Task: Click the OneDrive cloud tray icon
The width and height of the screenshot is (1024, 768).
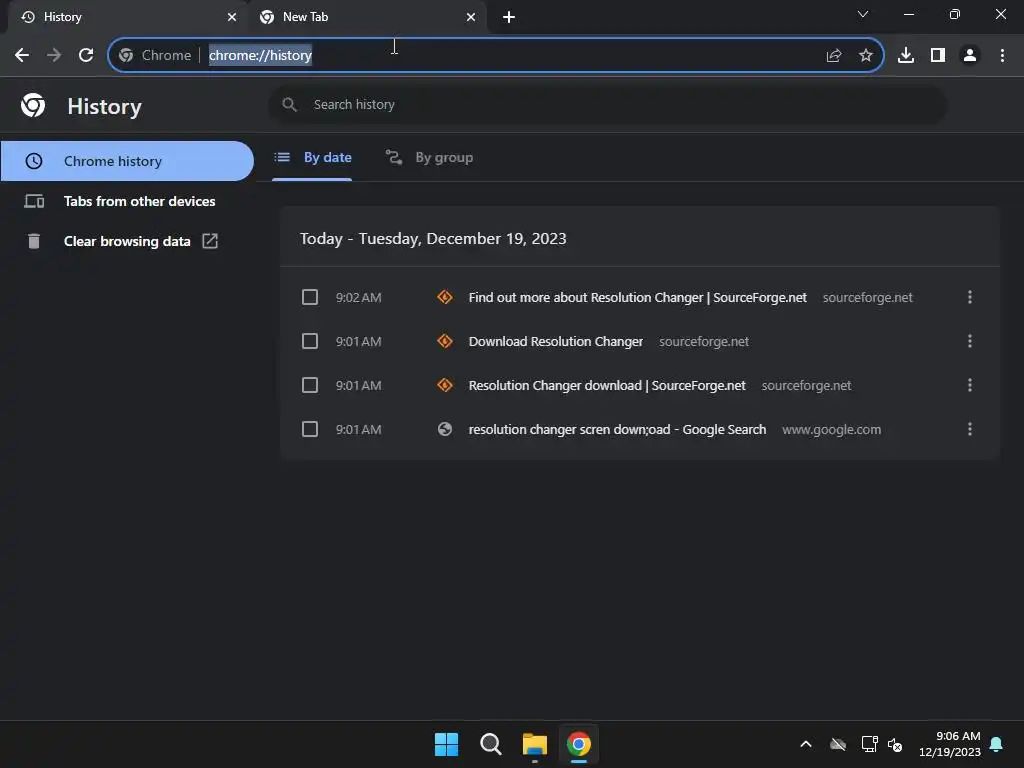Action: tap(838, 744)
